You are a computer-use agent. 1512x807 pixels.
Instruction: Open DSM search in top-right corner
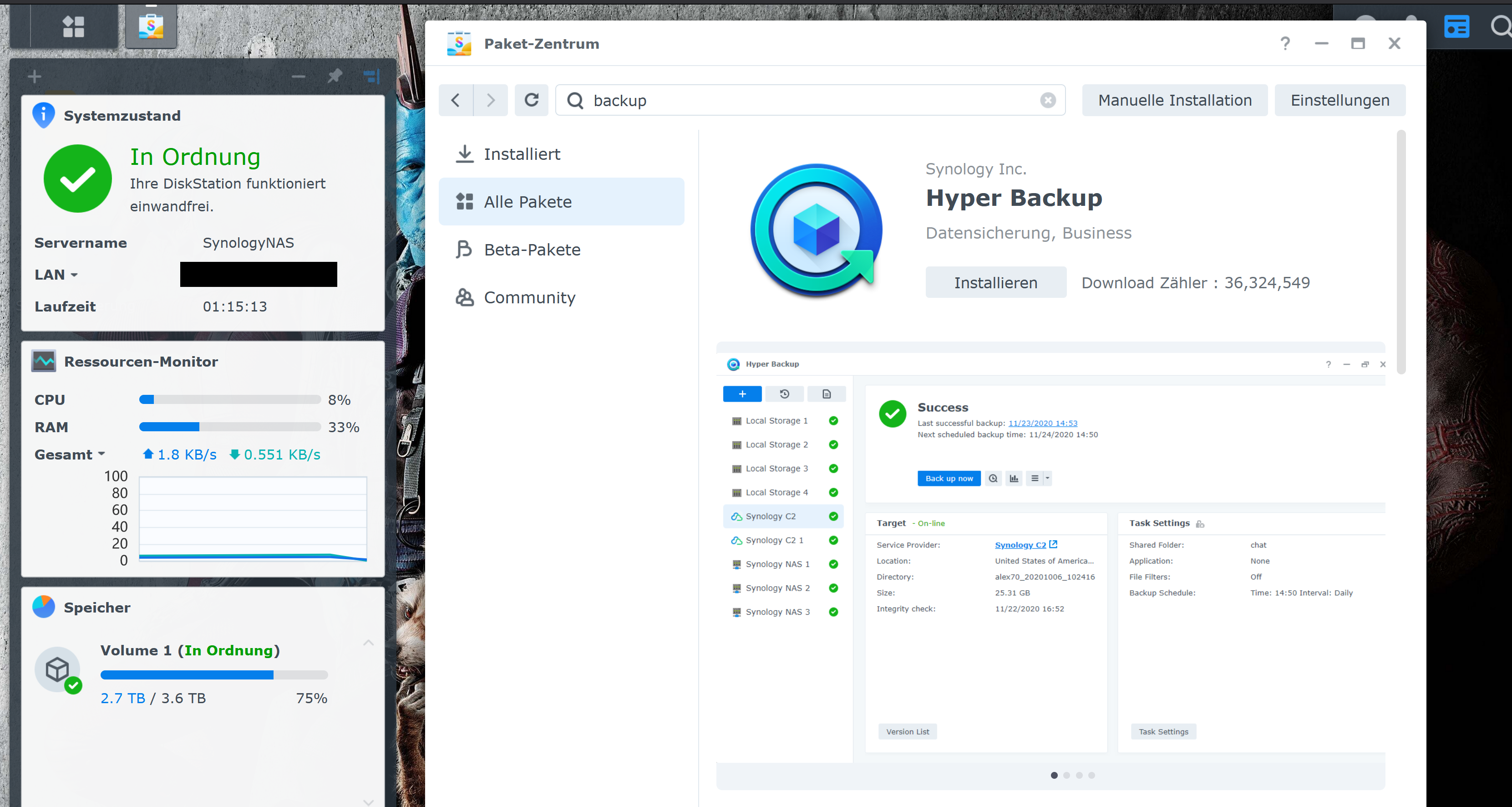click(1502, 26)
